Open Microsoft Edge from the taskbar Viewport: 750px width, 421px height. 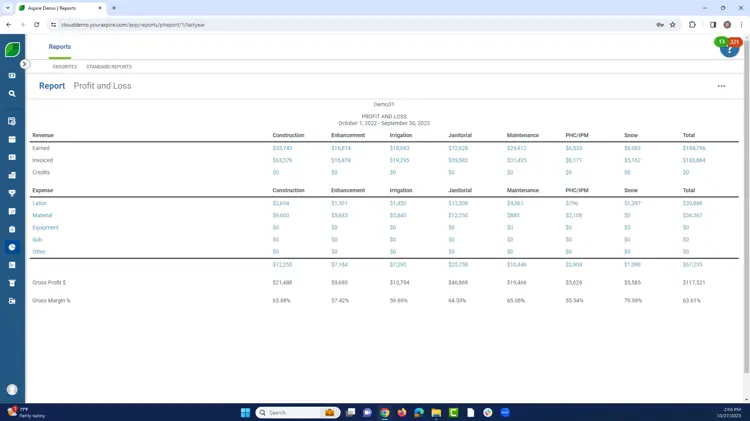pyautogui.click(x=419, y=412)
